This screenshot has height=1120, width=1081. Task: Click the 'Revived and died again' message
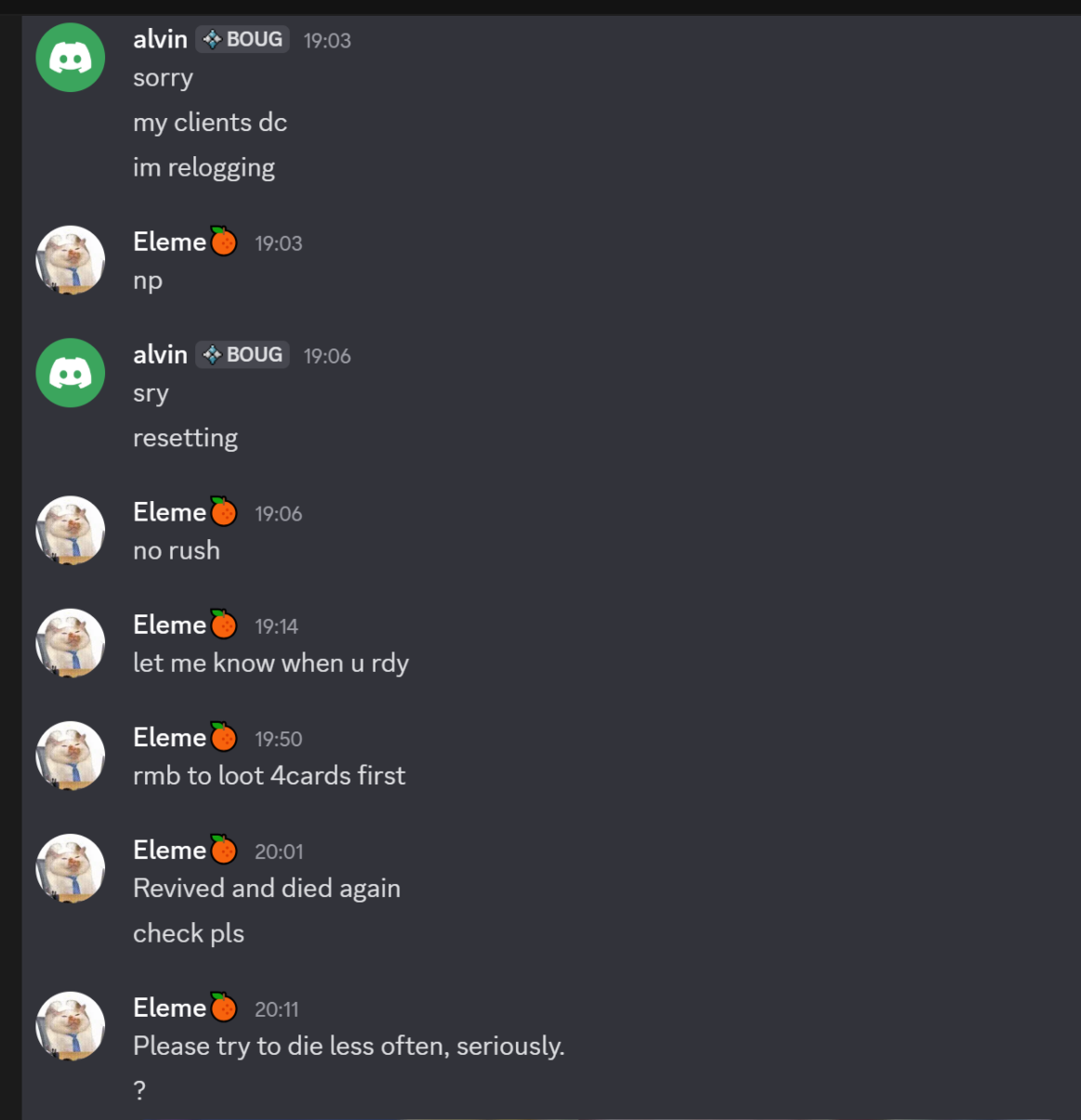tap(267, 889)
